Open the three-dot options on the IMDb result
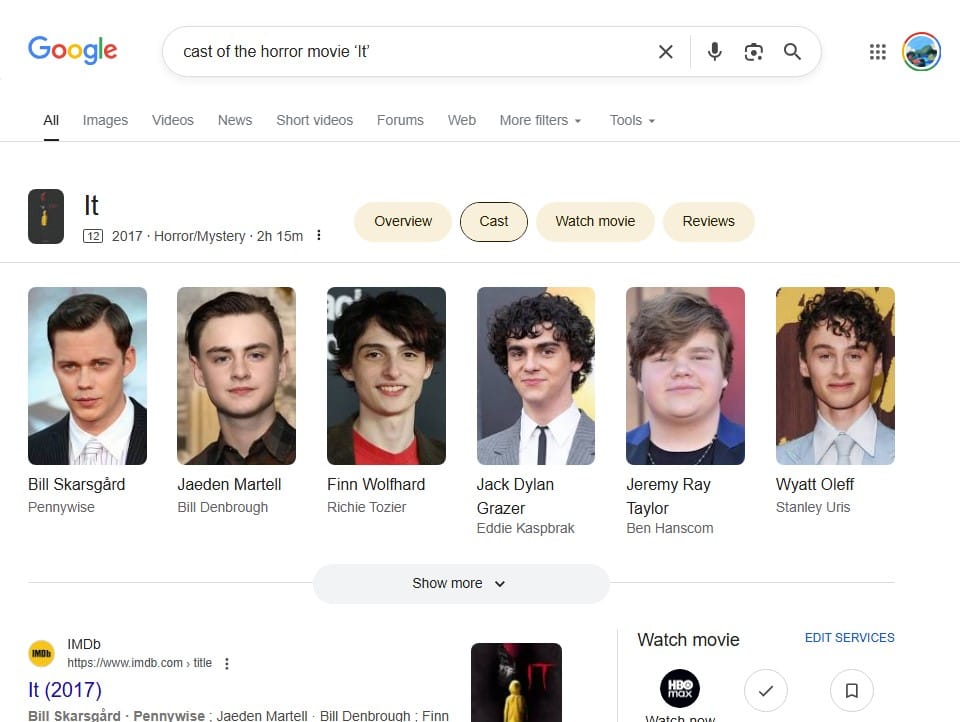Screen dimensions: 960x722 coord(227,663)
